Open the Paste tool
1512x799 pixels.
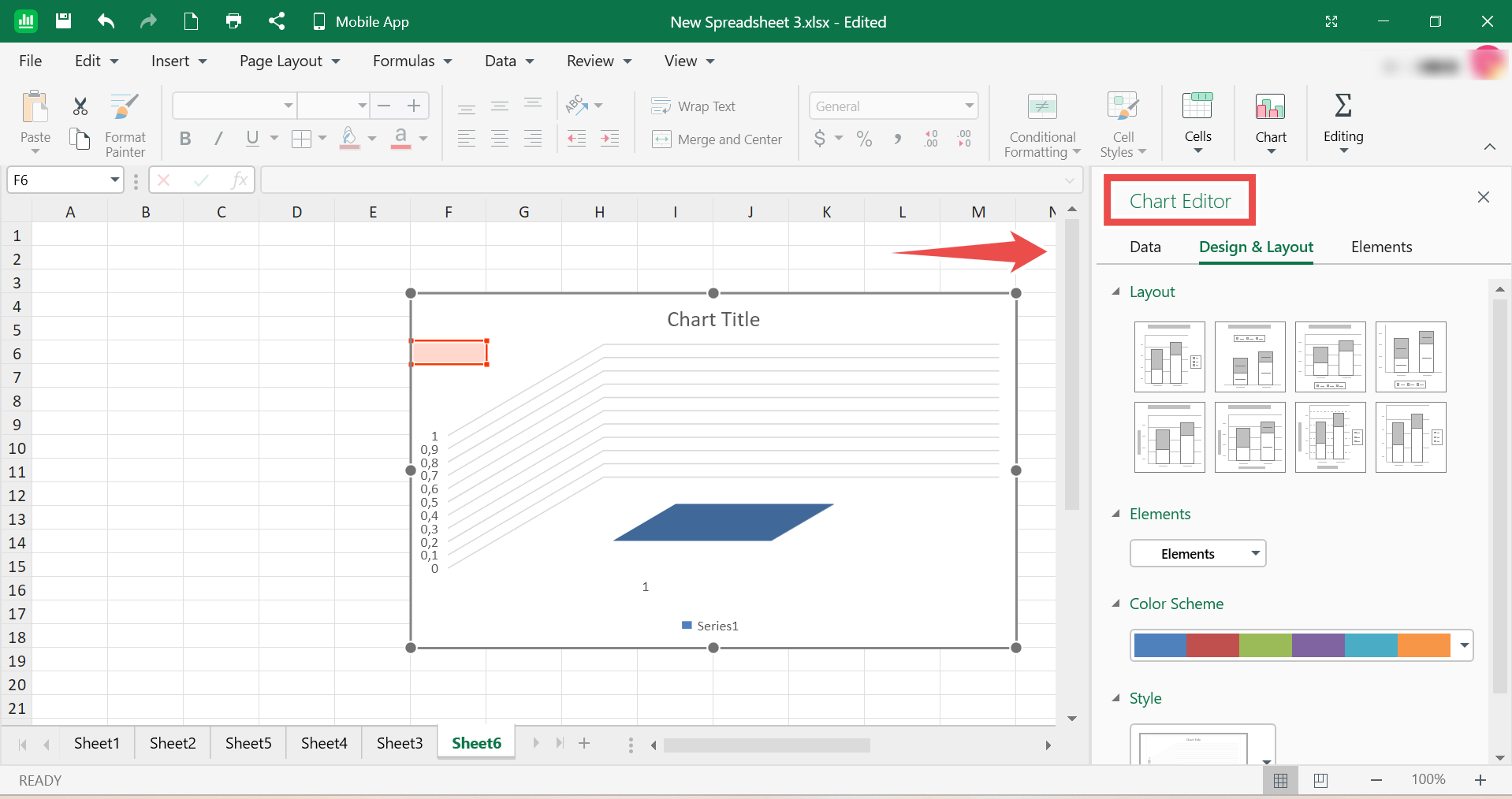click(x=35, y=122)
